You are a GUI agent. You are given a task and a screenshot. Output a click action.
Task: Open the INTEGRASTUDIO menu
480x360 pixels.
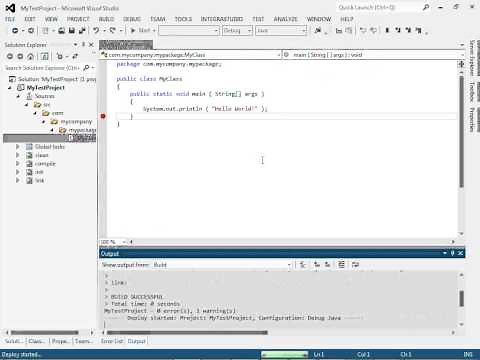pyautogui.click(x=222, y=19)
